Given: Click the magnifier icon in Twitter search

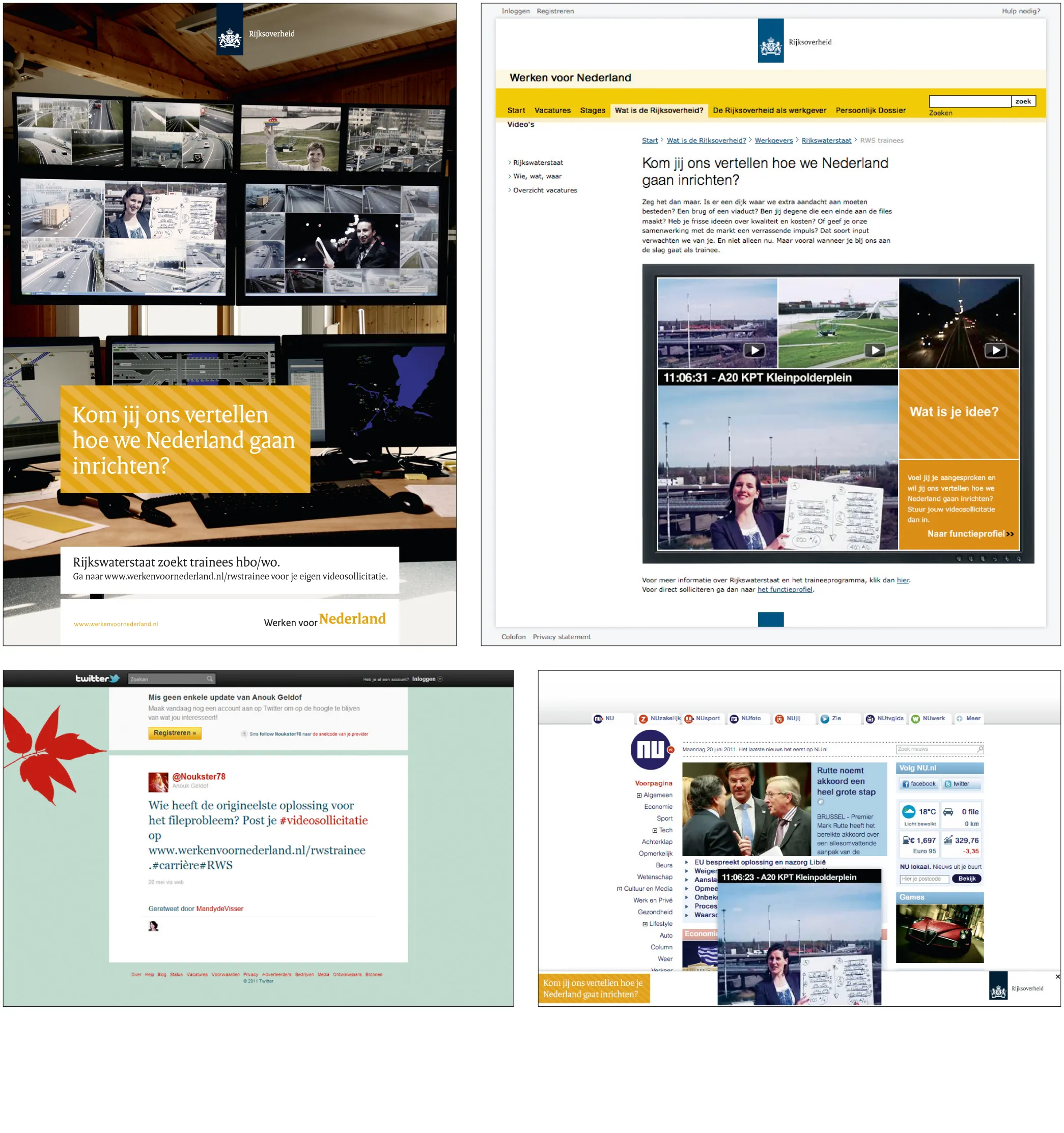Looking at the screenshot, I should pos(210,679).
